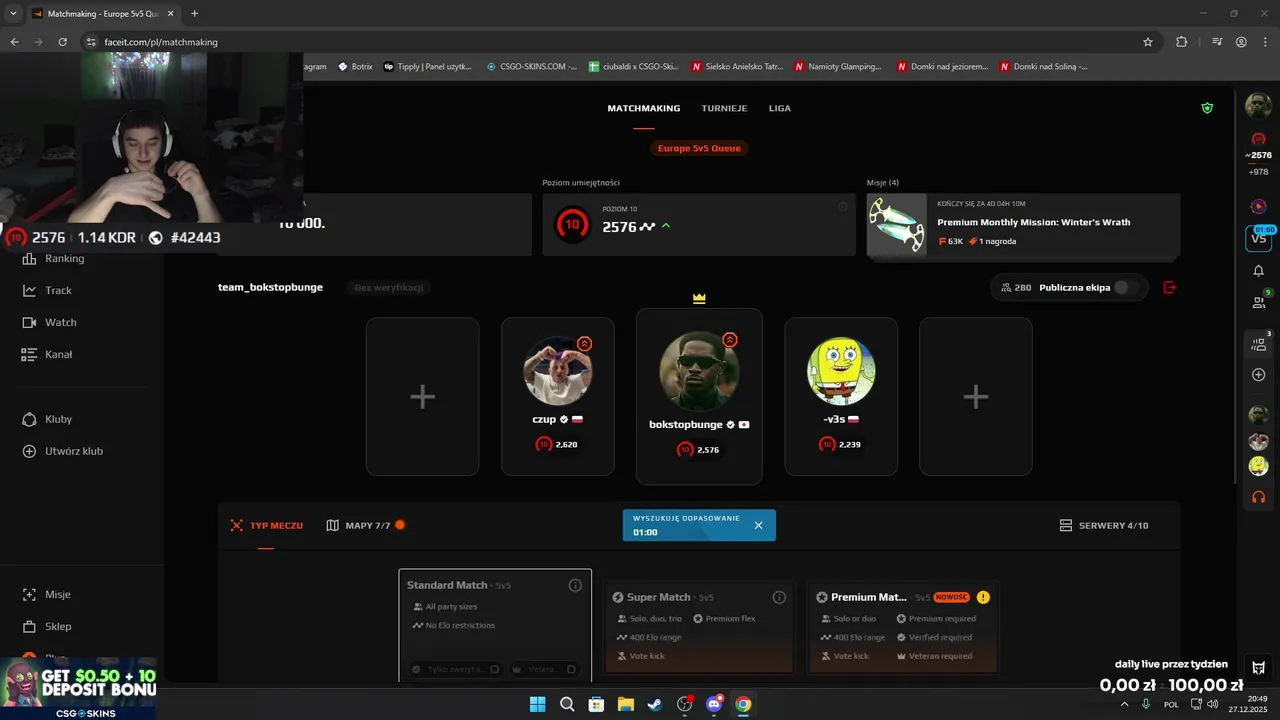Add player in the first empty slot
The width and height of the screenshot is (1280, 720).
click(x=422, y=397)
